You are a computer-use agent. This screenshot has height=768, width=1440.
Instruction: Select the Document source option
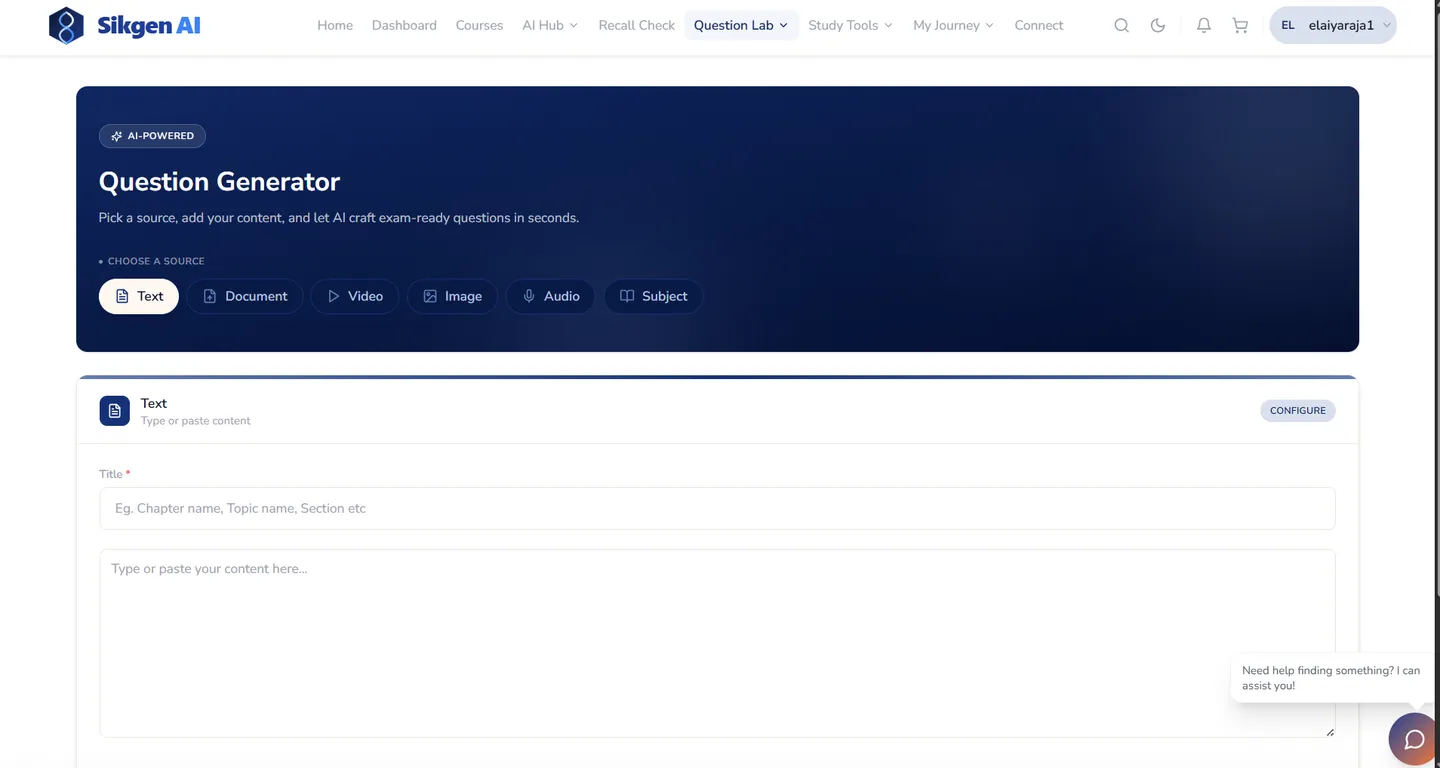point(245,296)
